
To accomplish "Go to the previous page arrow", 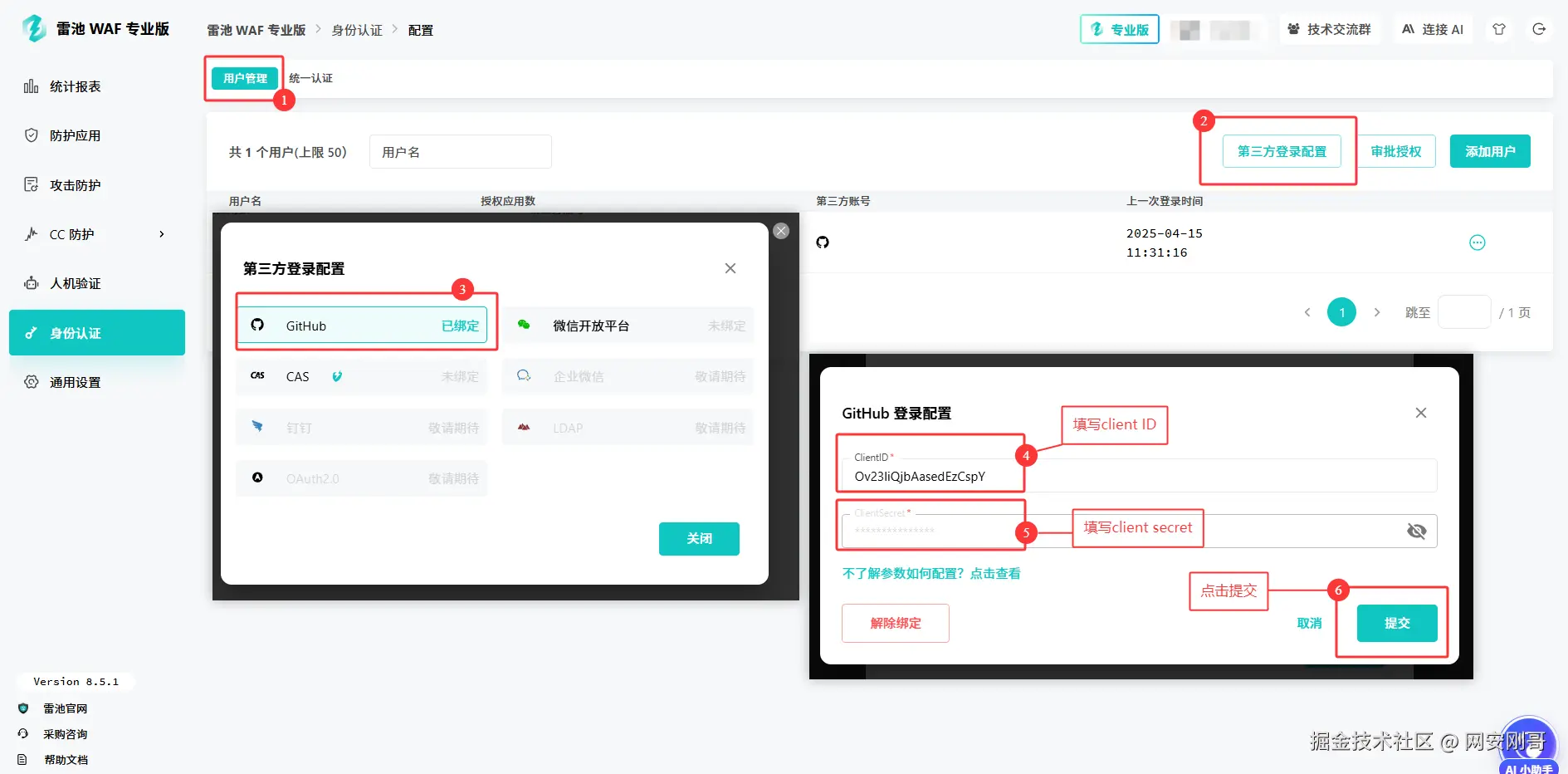I will 1307,312.
